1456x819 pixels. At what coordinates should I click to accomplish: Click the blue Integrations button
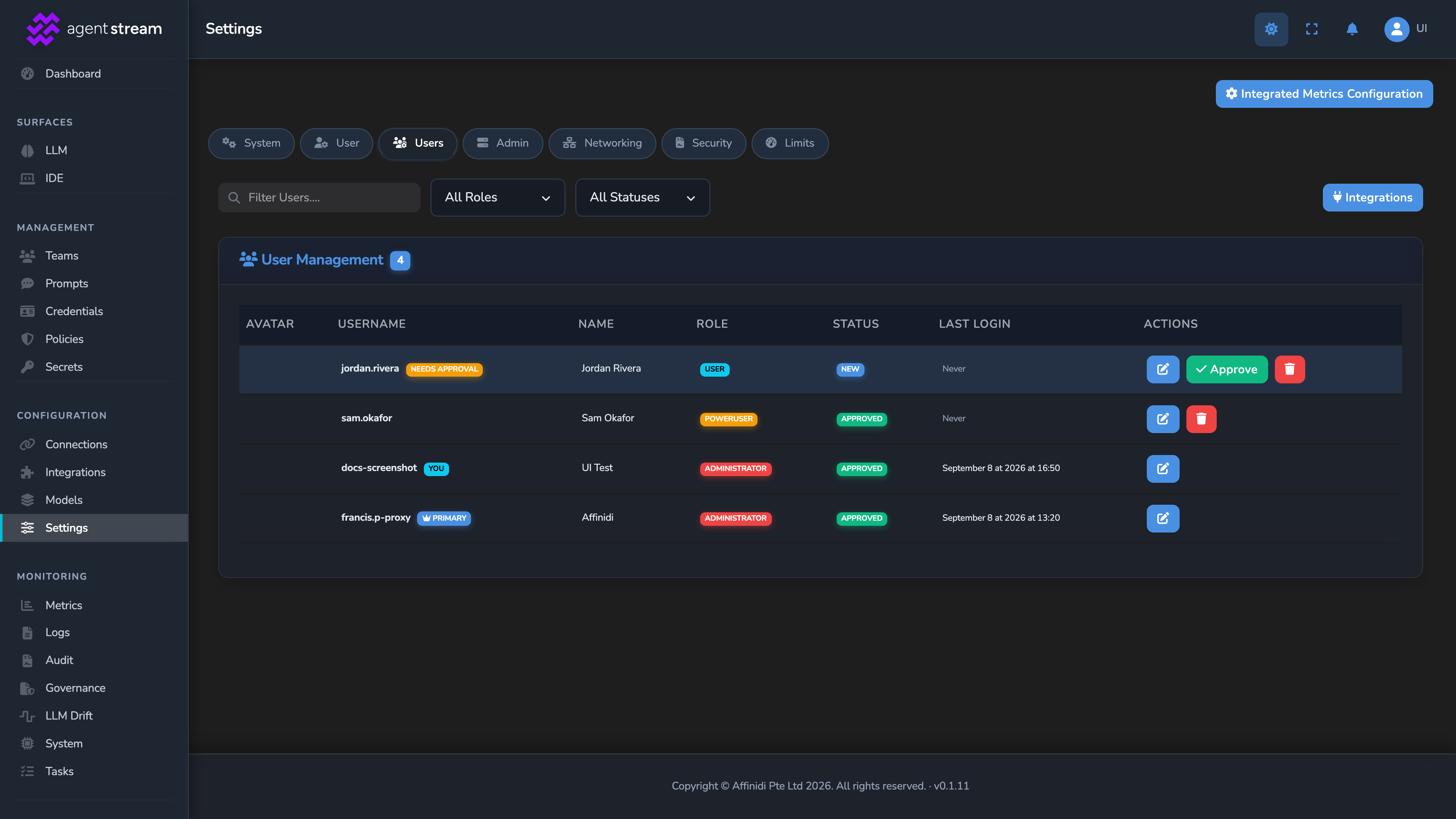(x=1372, y=197)
